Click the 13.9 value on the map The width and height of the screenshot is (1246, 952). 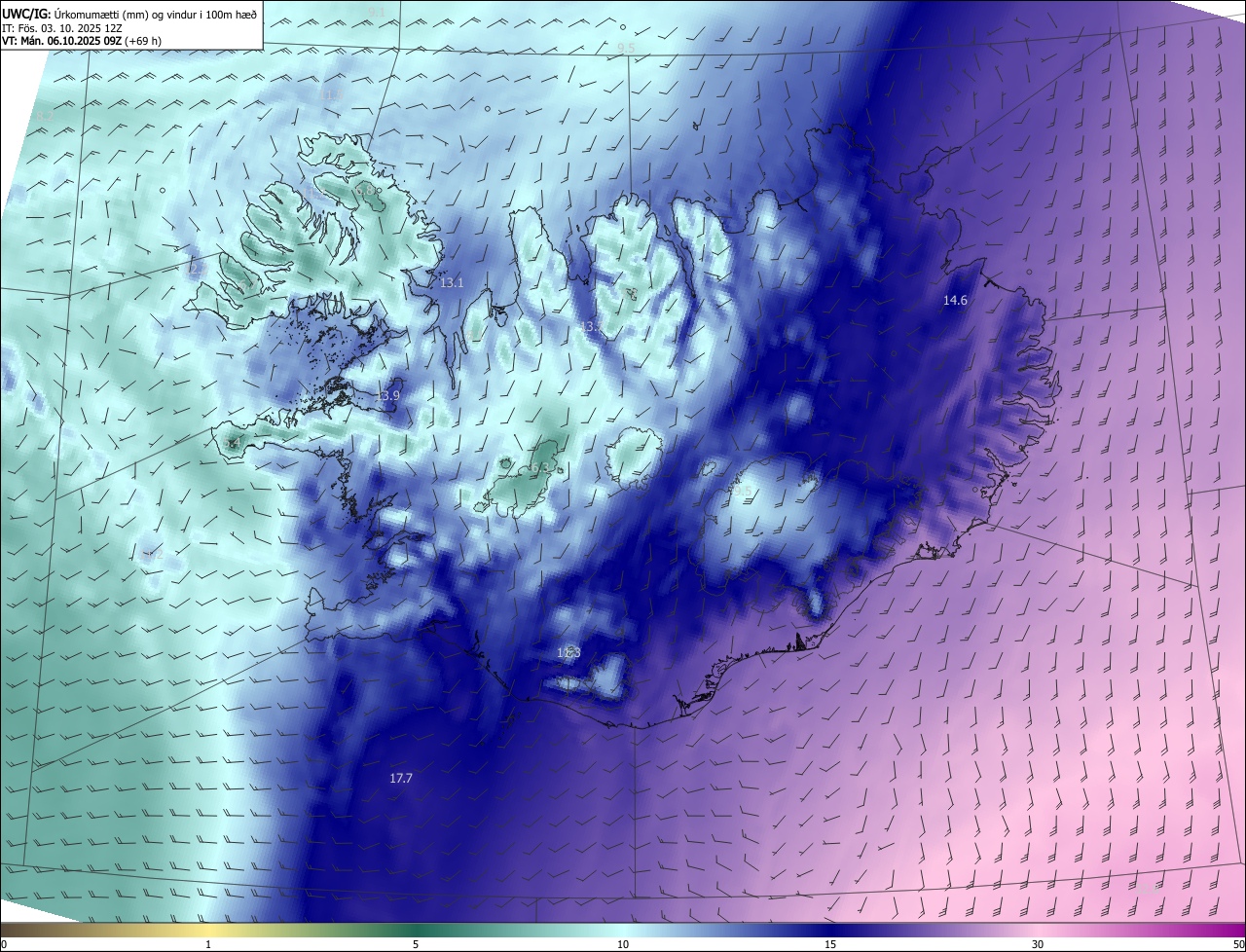(387, 396)
